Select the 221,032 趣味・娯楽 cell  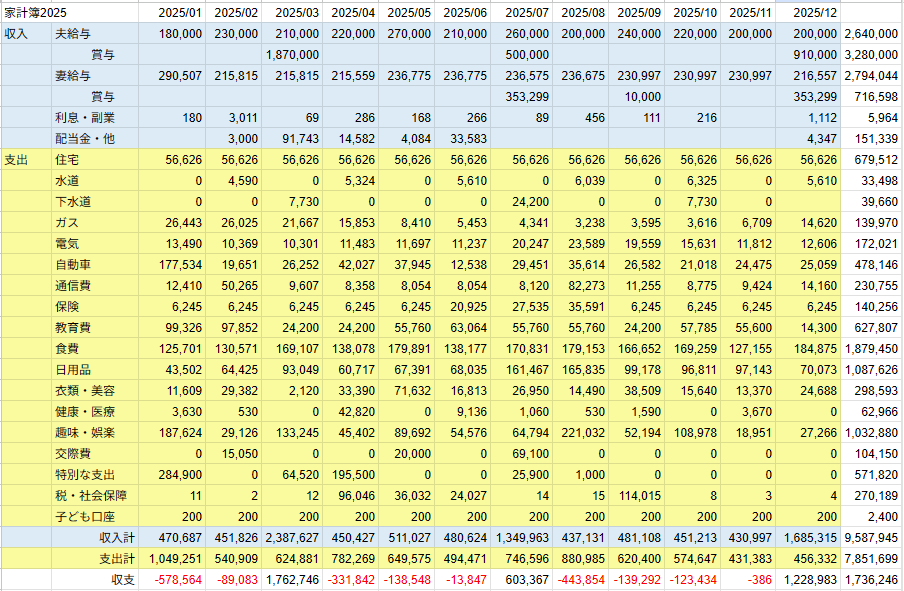click(x=584, y=432)
